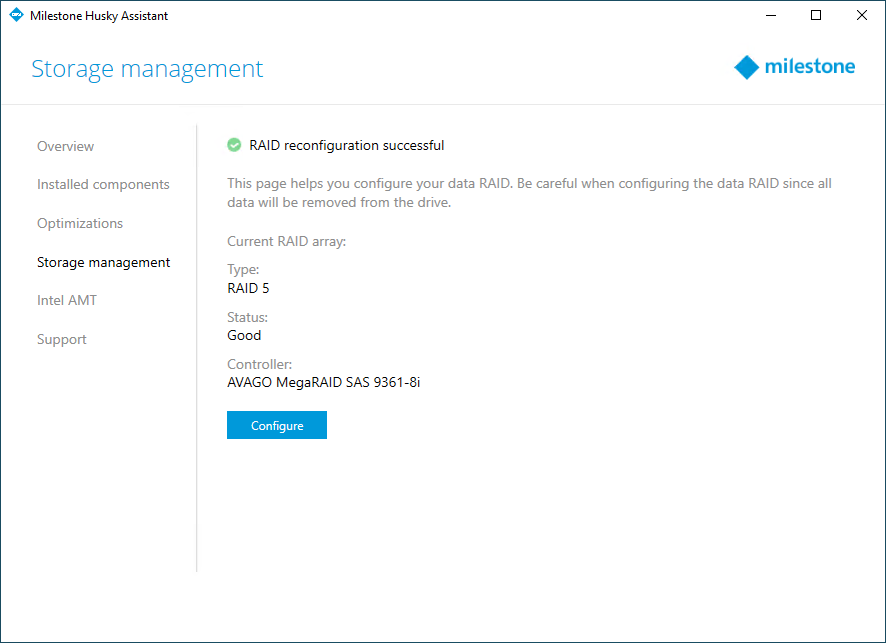
Task: Select Storage management in sidebar
Action: (103, 262)
